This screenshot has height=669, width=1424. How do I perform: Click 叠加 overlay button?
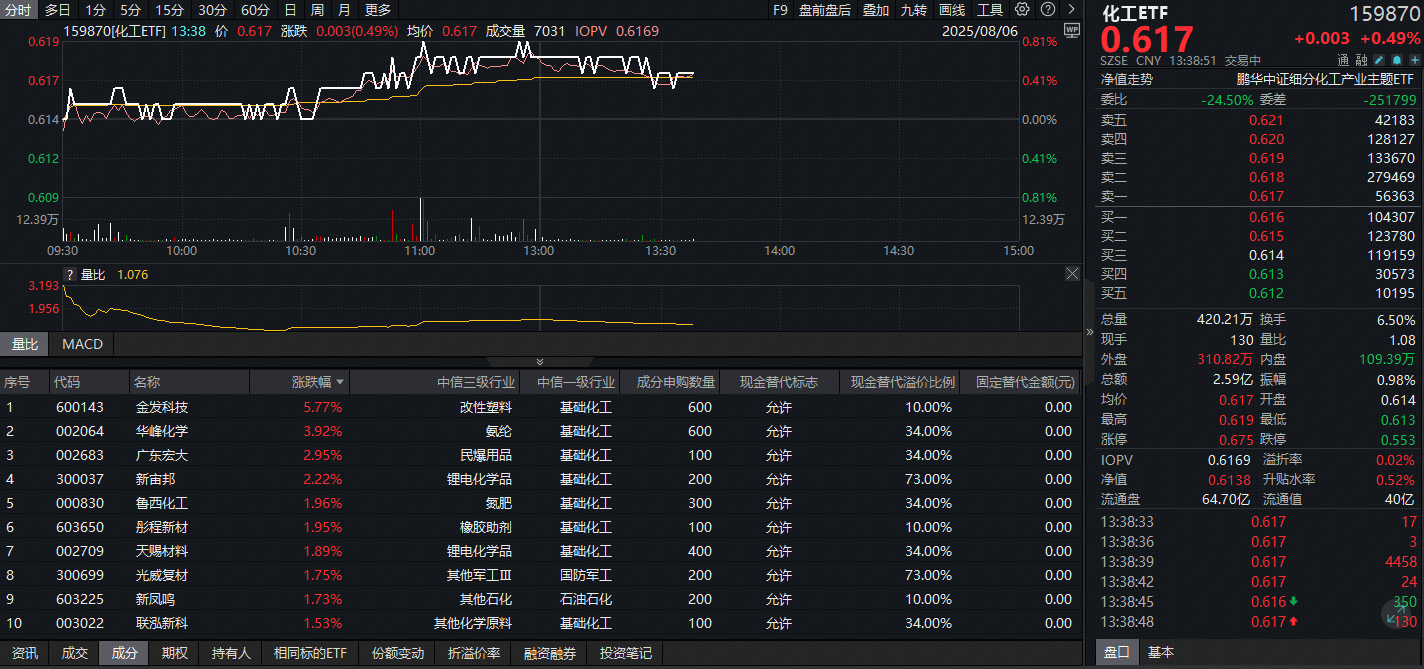pyautogui.click(x=876, y=10)
